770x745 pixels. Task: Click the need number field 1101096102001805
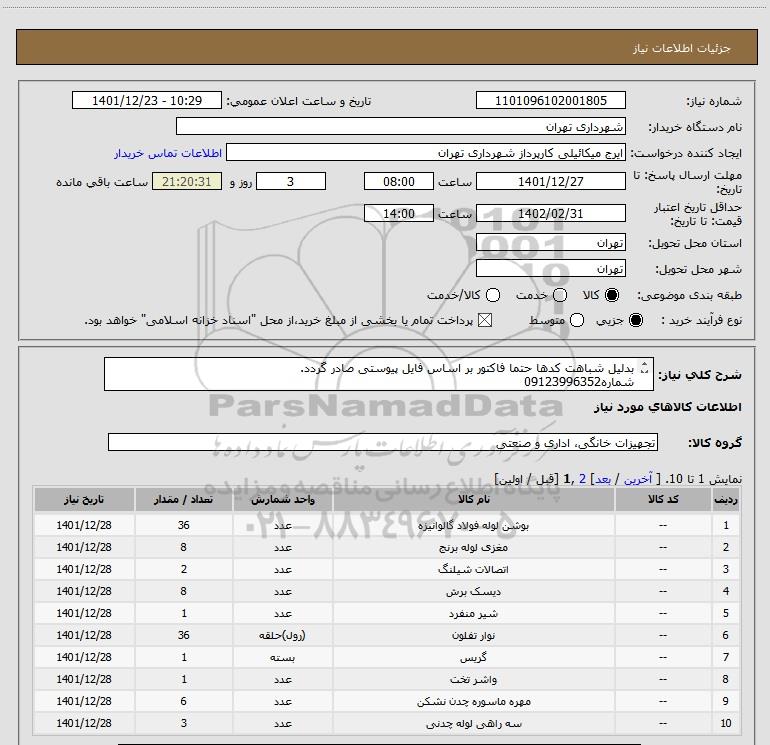[550, 101]
